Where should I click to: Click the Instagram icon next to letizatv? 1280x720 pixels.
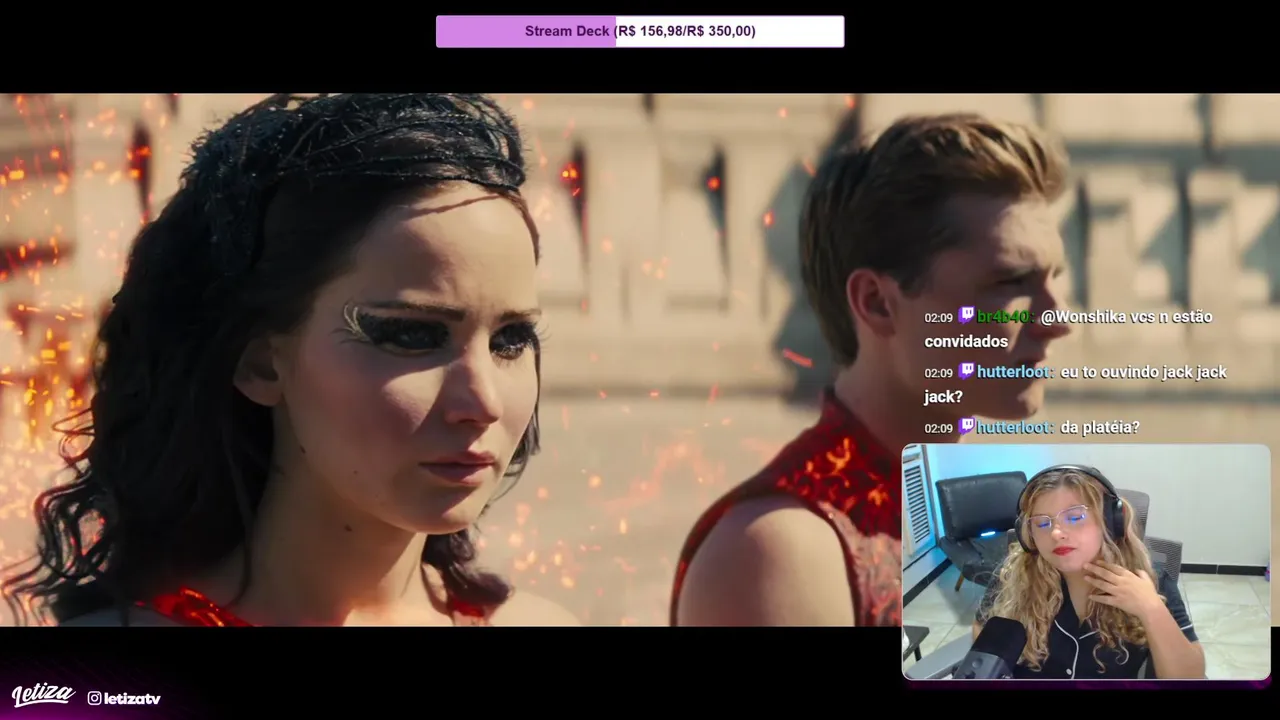click(x=94, y=698)
